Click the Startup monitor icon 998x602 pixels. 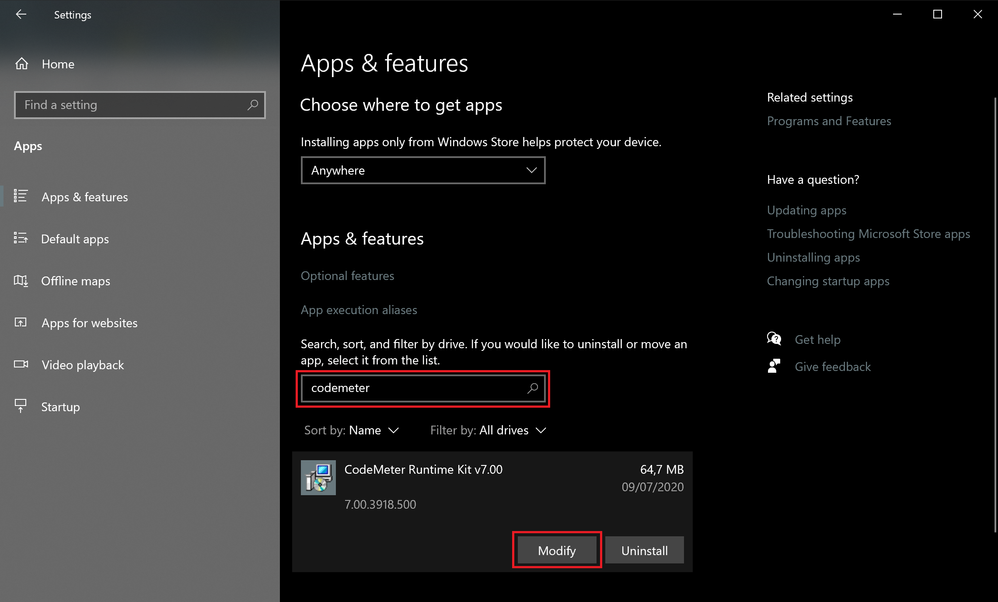pyautogui.click(x=20, y=406)
